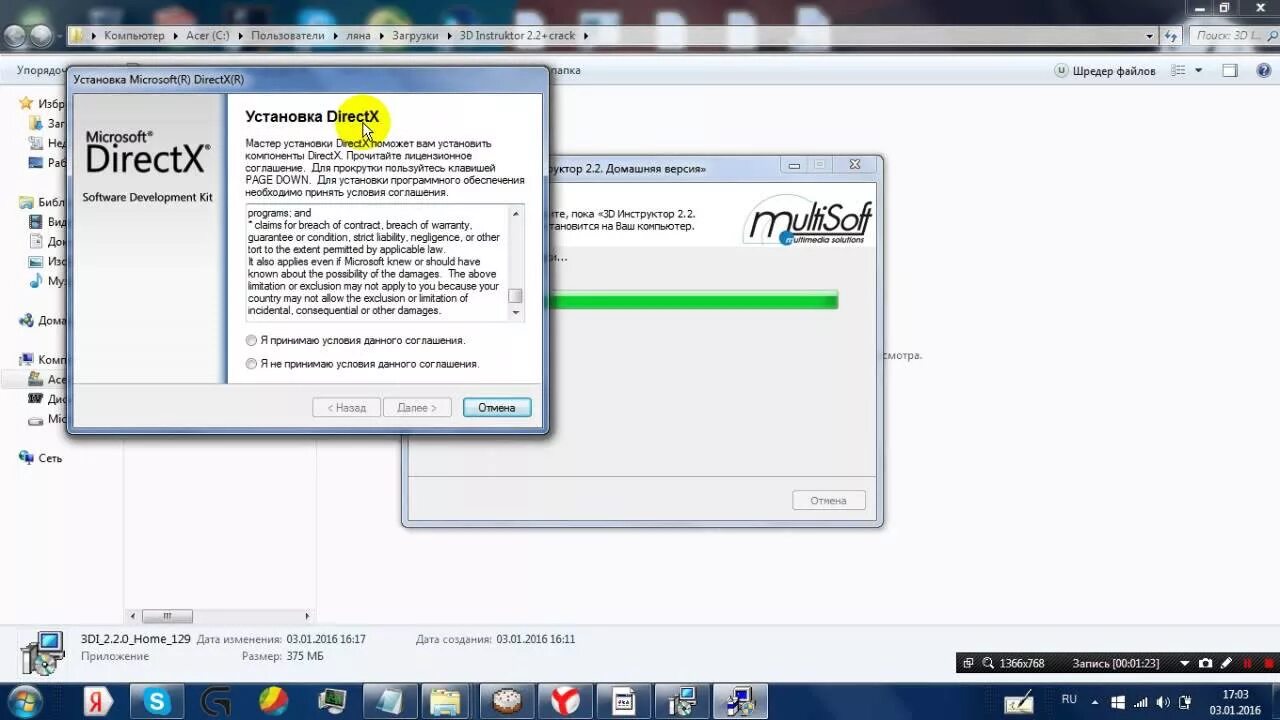Click the recorder pencil draw icon
The image size is (1280, 720).
pos(1226,663)
